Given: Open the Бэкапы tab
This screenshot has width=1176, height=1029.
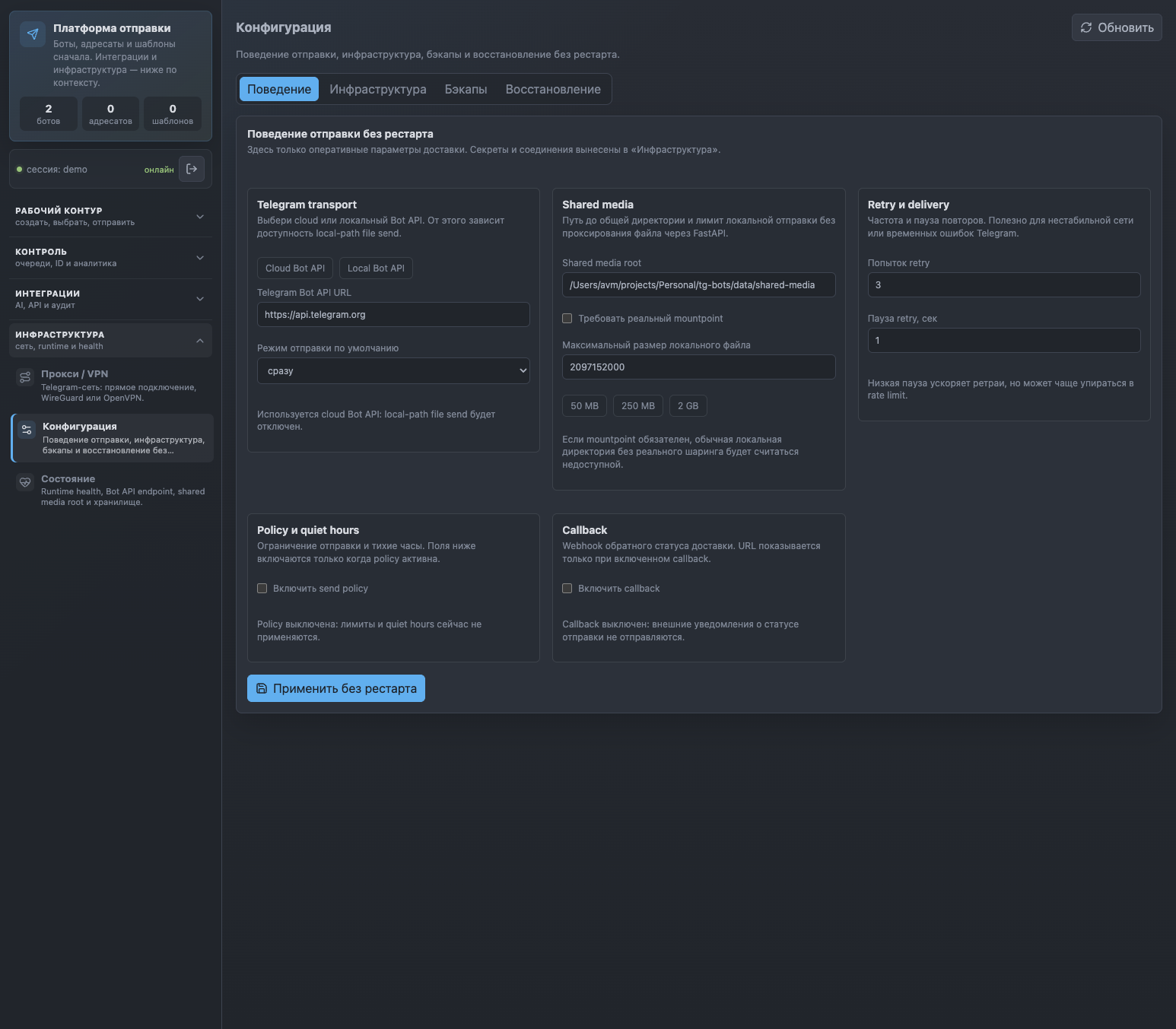Looking at the screenshot, I should point(466,89).
